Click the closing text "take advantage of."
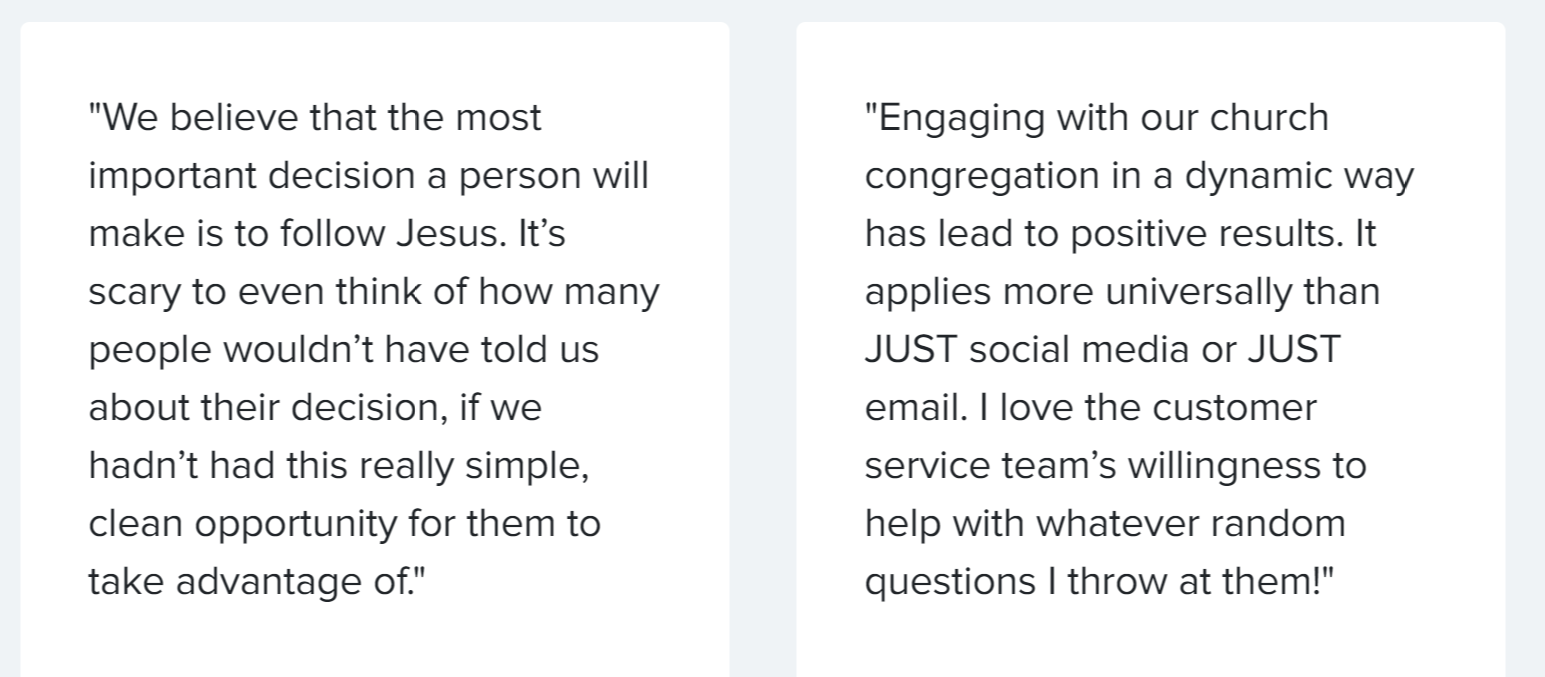This screenshot has height=677, width=1545. (251, 582)
